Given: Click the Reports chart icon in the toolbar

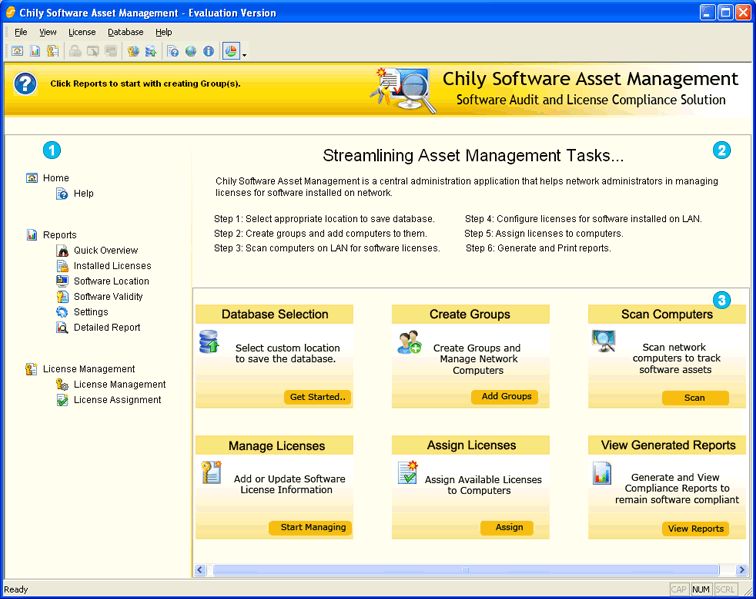Looking at the screenshot, I should coord(35,51).
